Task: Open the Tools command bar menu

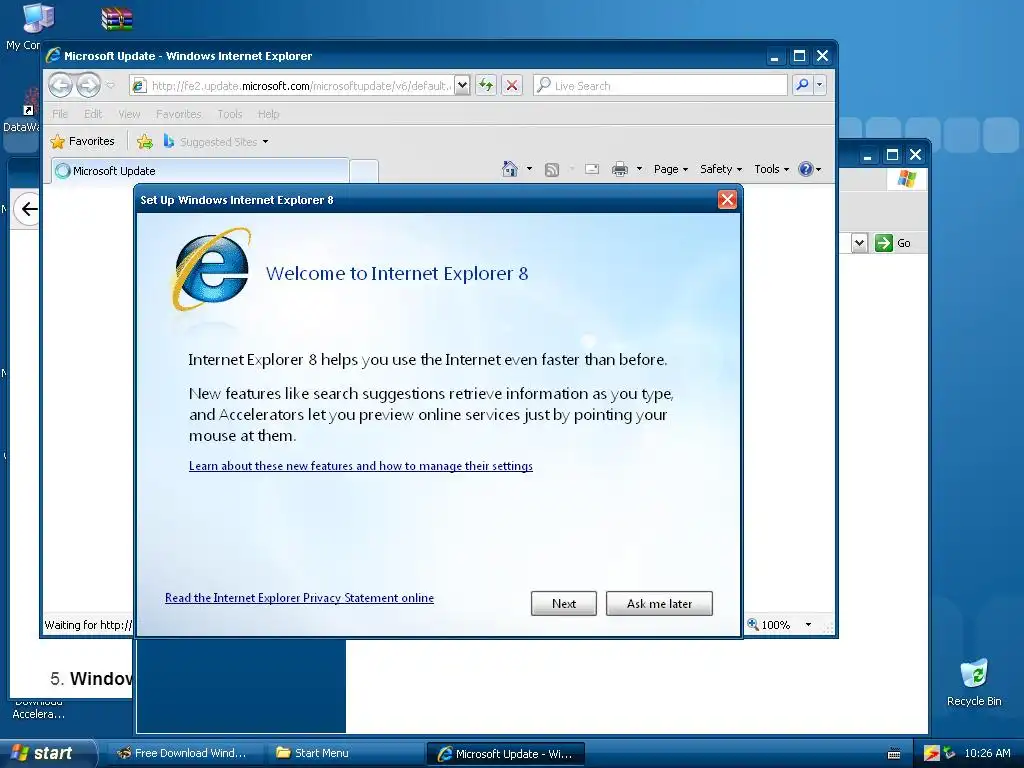Action: pyautogui.click(x=771, y=169)
